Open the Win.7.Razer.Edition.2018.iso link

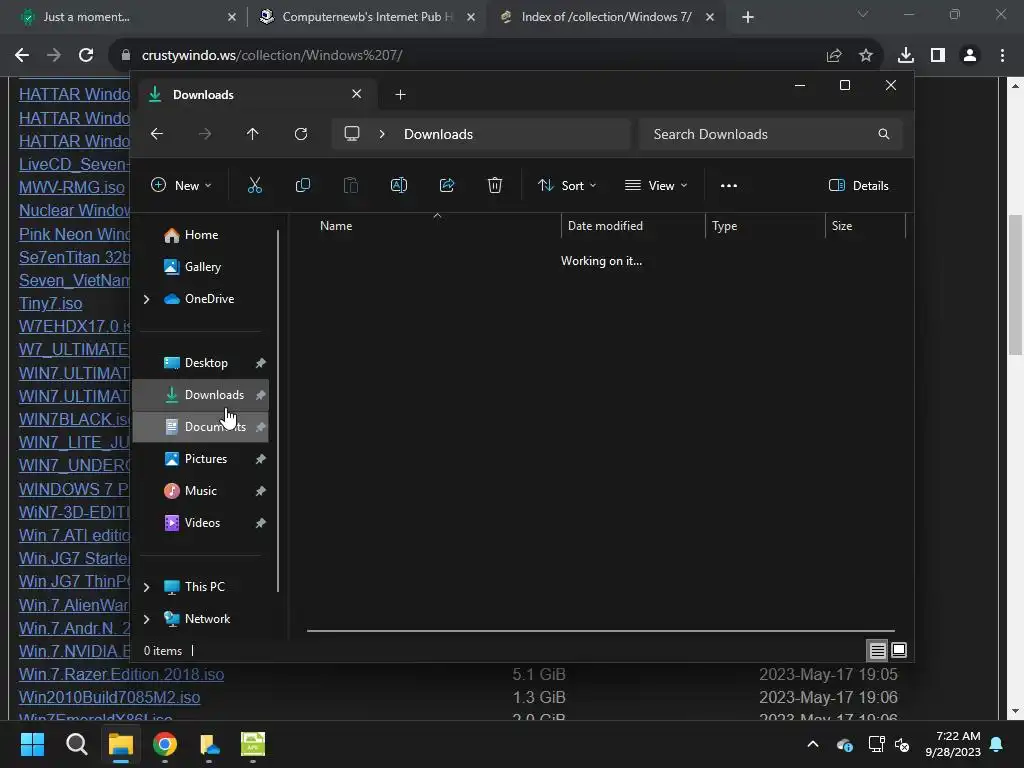point(121,675)
